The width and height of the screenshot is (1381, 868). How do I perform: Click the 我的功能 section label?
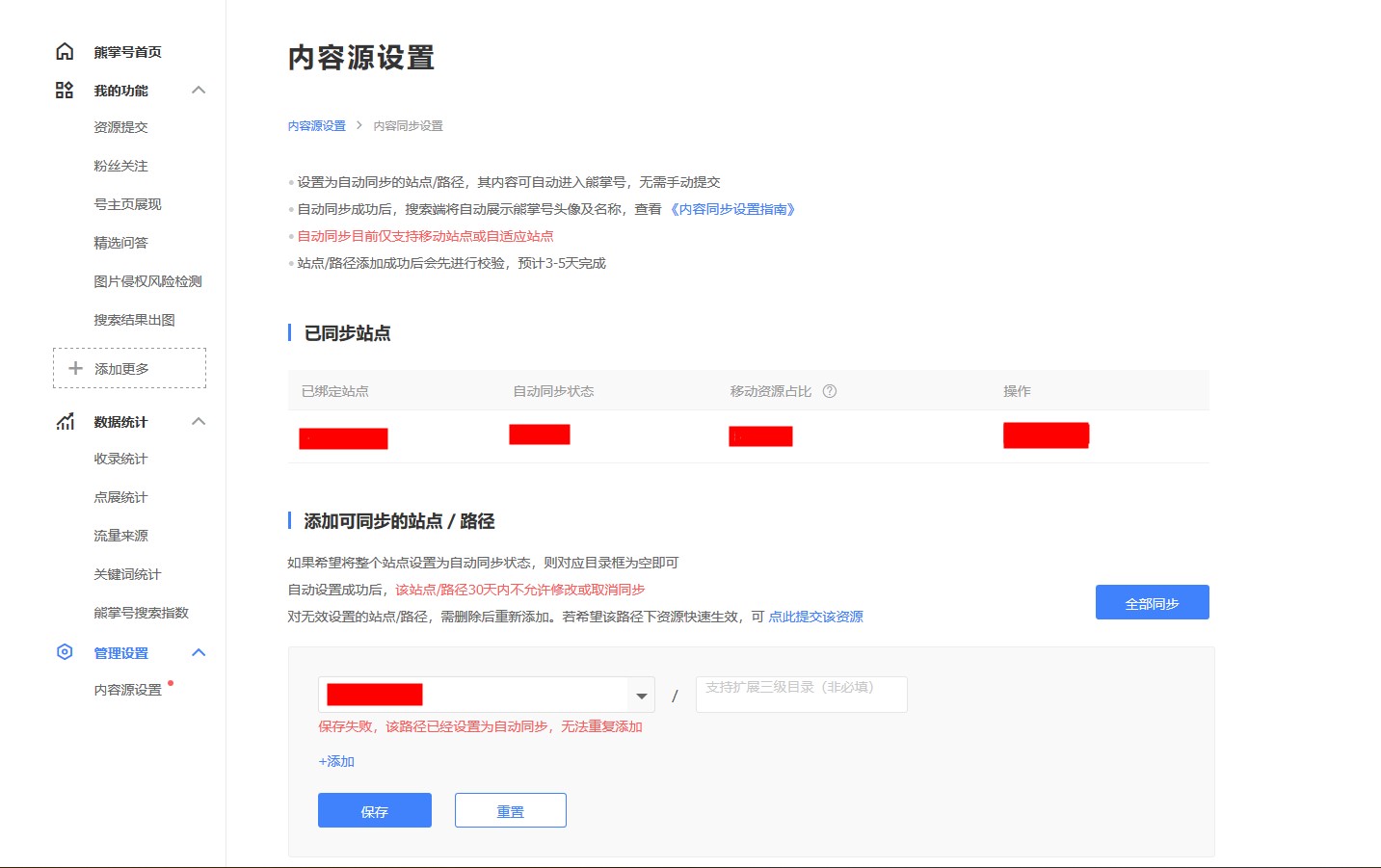click(x=120, y=91)
